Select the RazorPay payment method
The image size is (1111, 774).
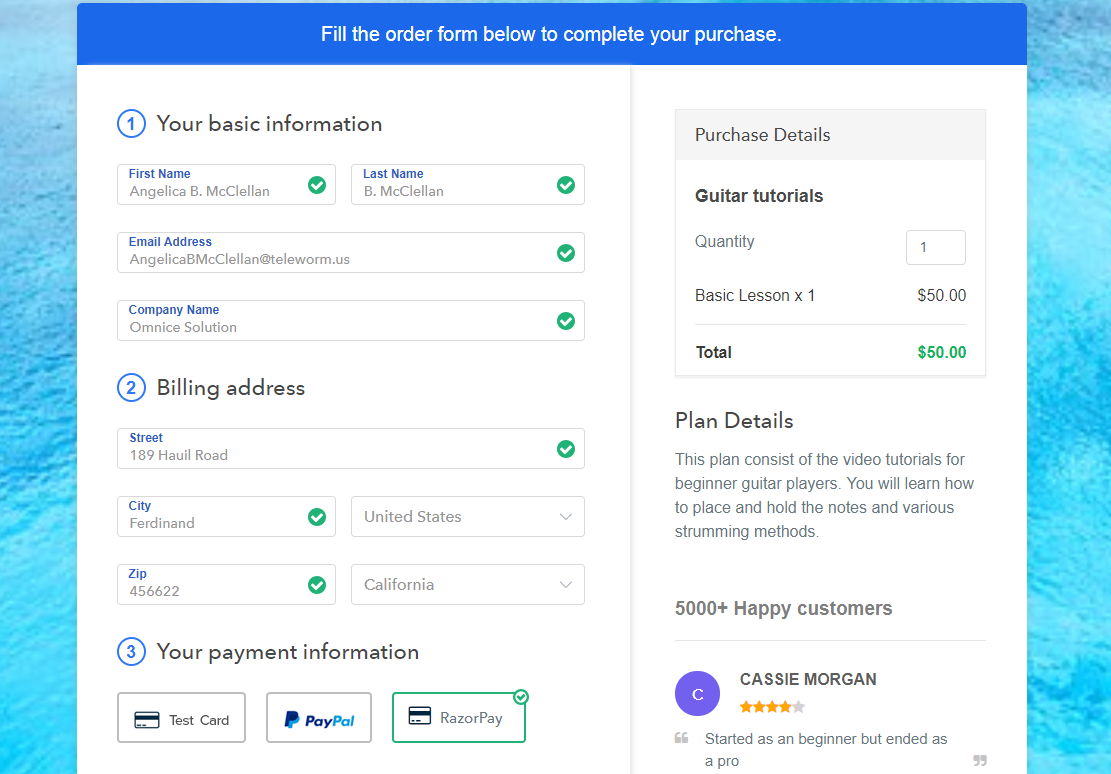458,717
